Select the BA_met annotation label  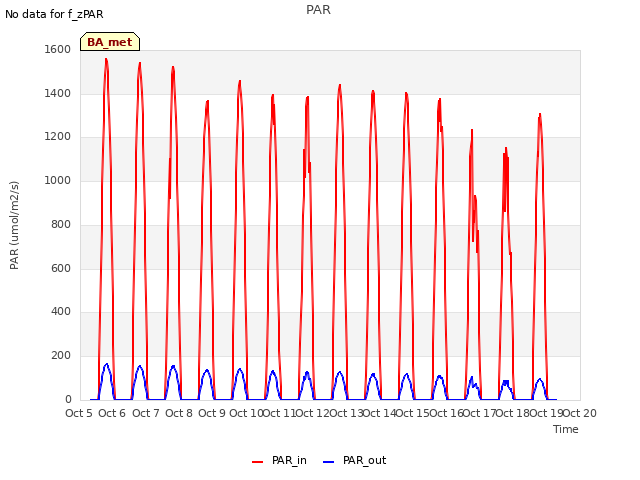[110, 42]
